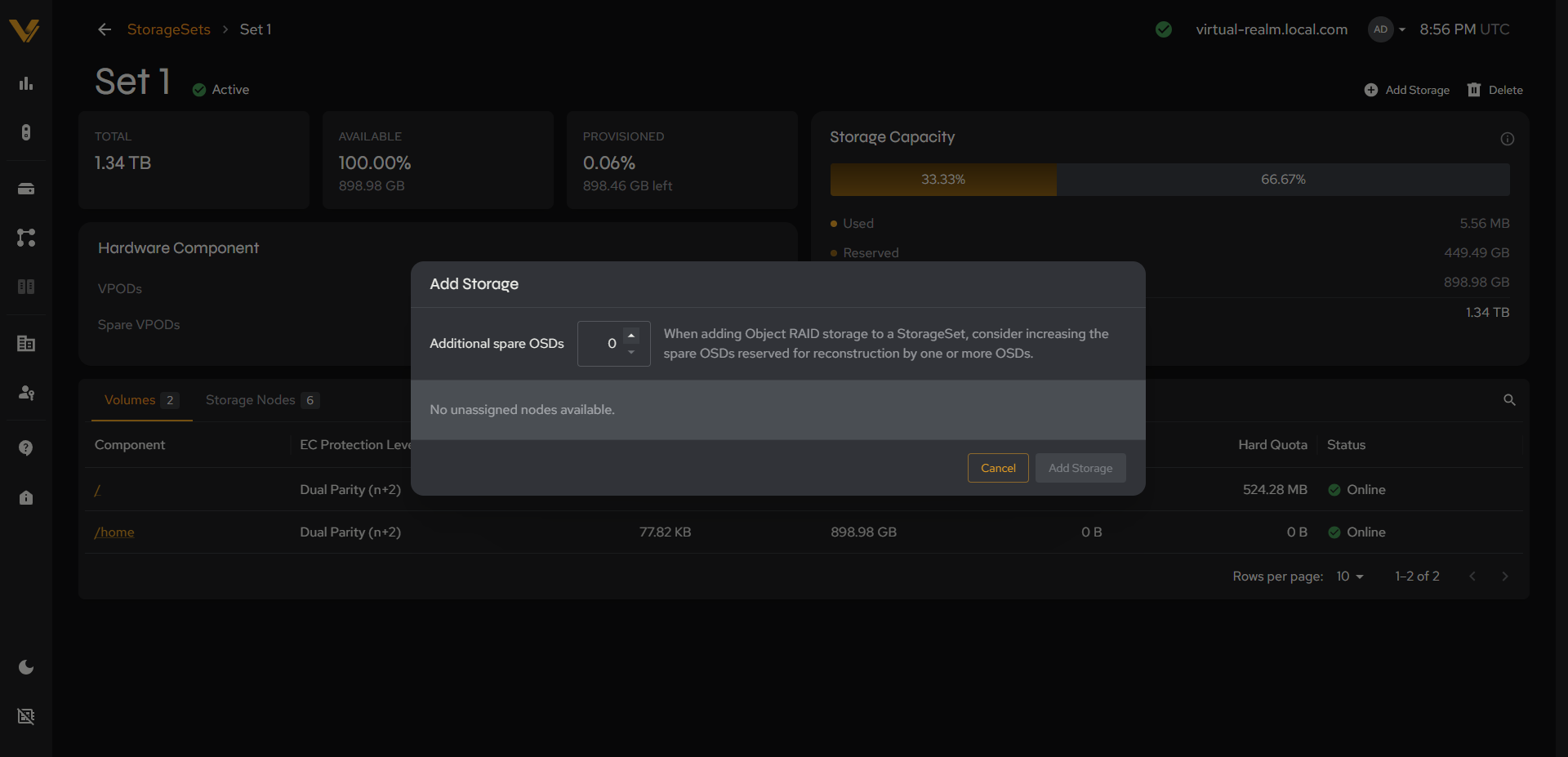The width and height of the screenshot is (1568, 757).
Task: Open the / volume link
Action: (x=97, y=490)
